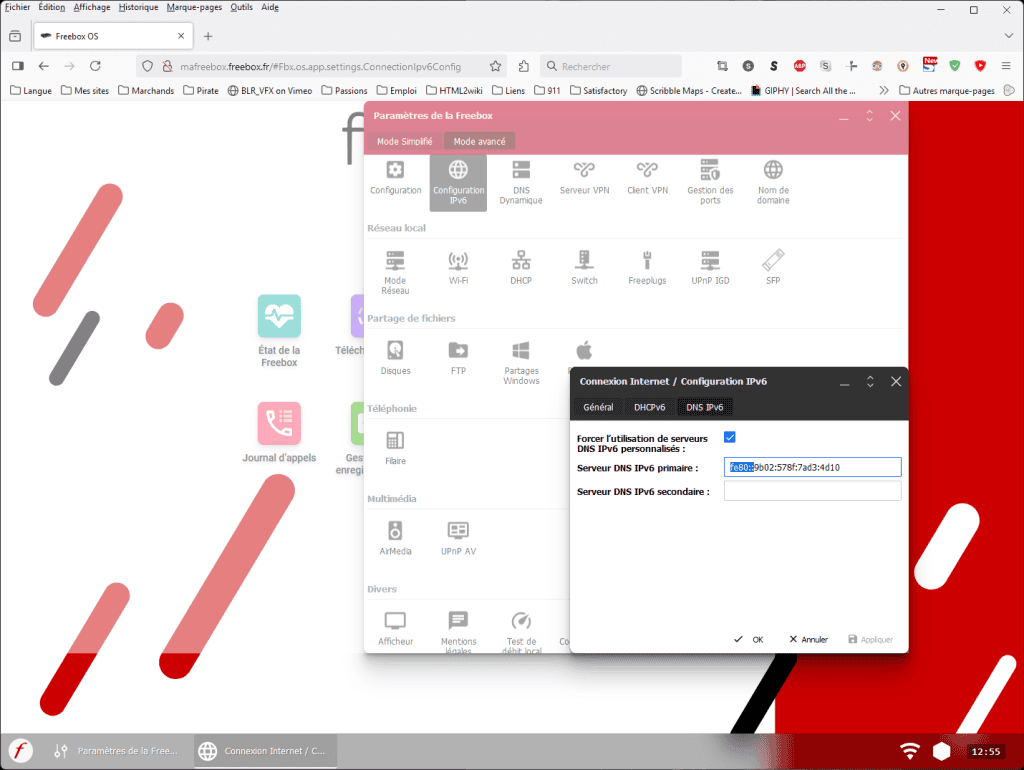Viewport: 1024px width, 770px height.
Task: Open the Disques icon
Action: (x=395, y=358)
